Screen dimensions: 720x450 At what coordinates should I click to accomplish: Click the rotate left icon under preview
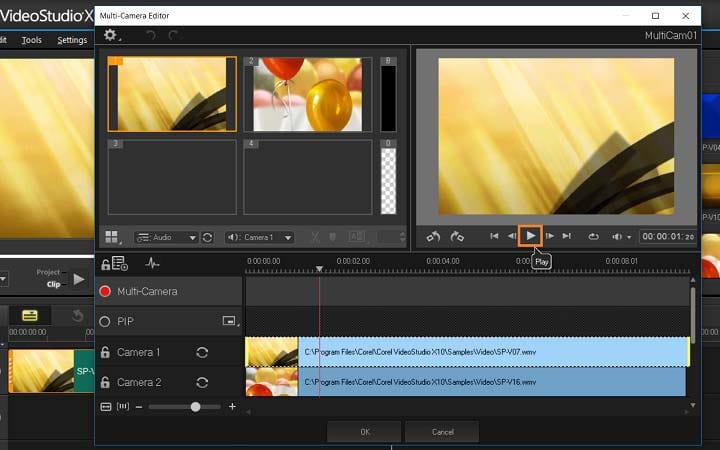[x=433, y=236]
